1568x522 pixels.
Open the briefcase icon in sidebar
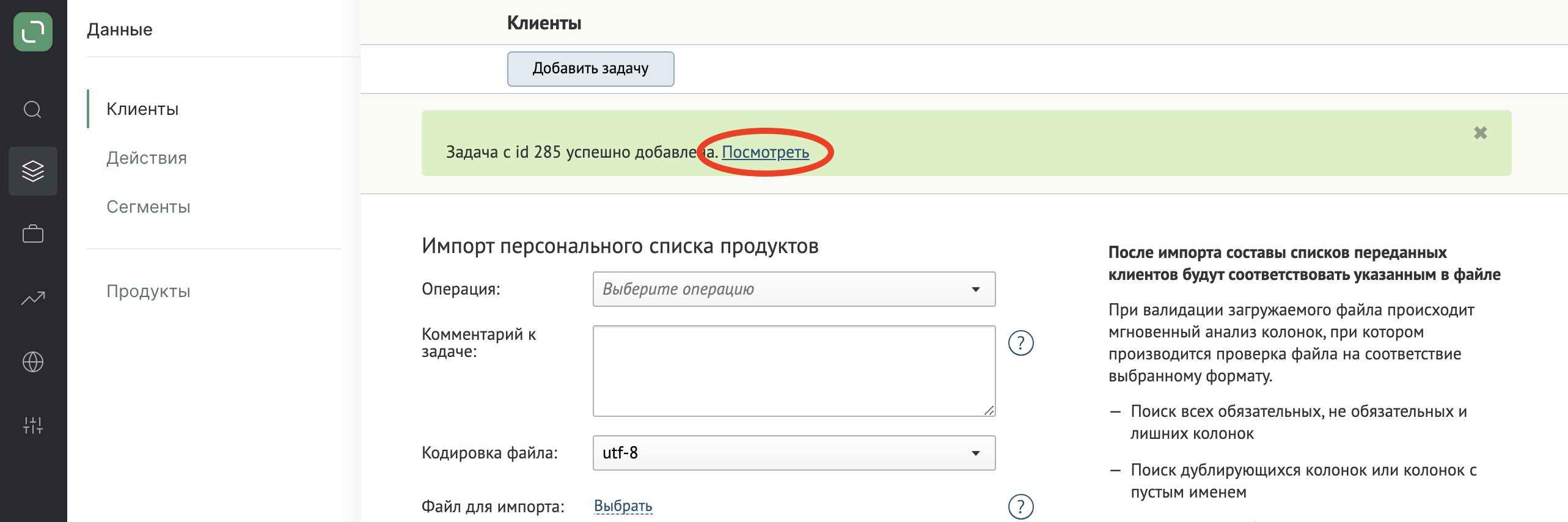(x=33, y=233)
